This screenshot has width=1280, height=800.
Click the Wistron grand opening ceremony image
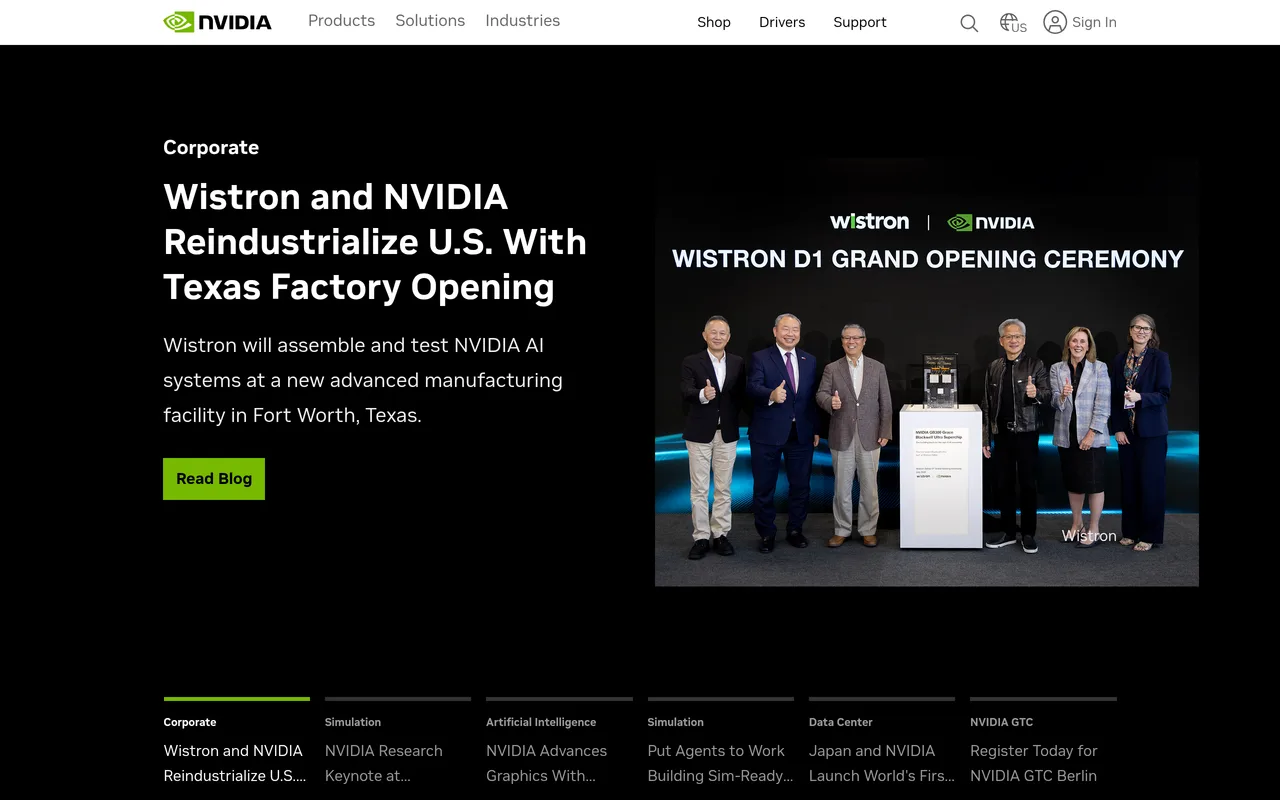927,372
